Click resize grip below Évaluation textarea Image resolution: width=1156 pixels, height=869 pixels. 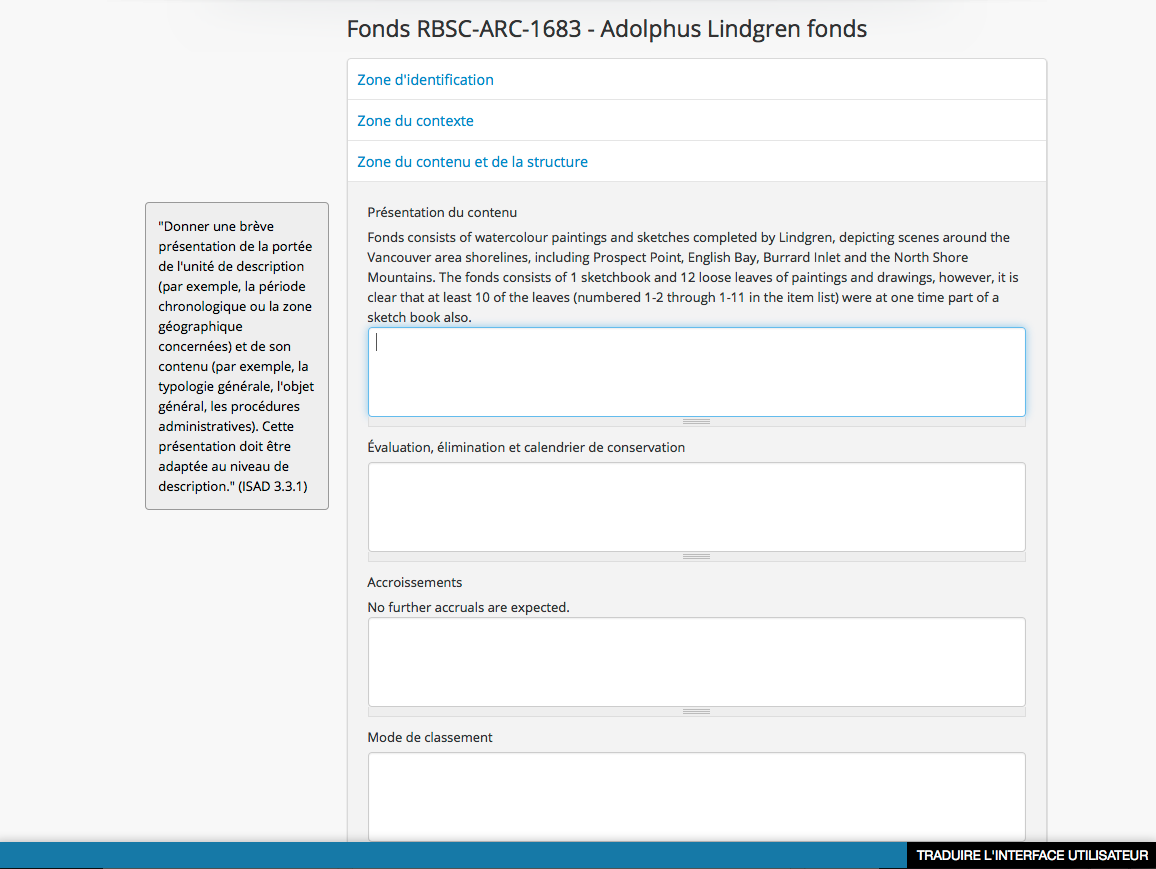pos(696,557)
